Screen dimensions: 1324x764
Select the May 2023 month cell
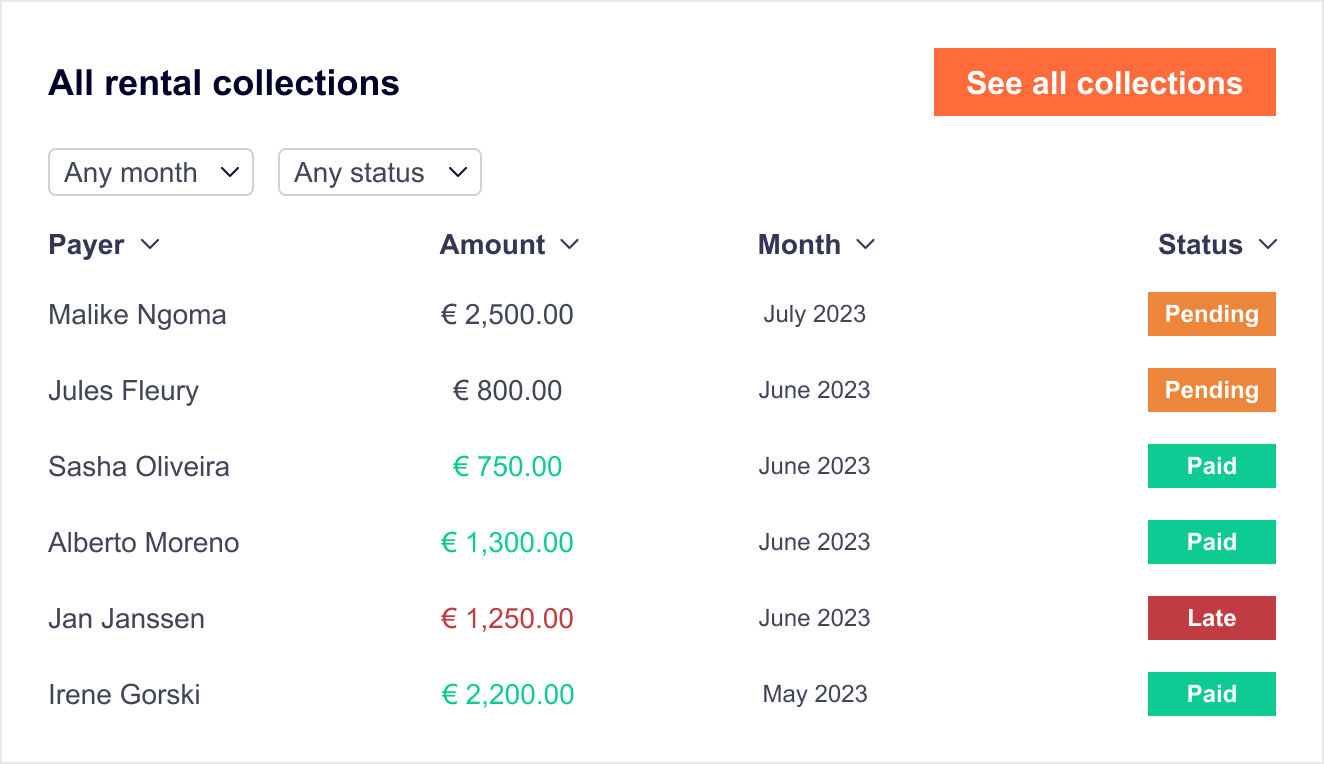(814, 694)
